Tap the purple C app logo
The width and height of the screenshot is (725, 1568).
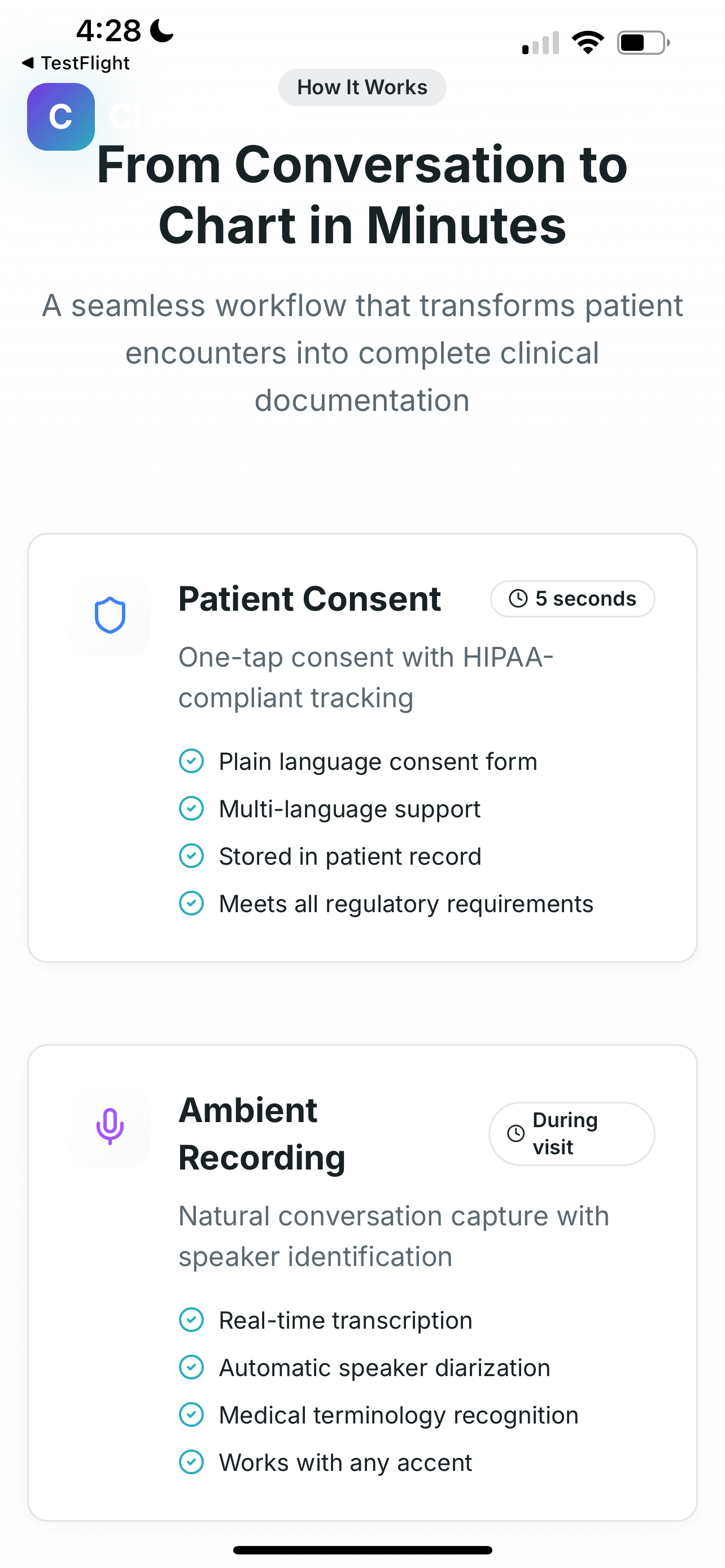[x=61, y=116]
